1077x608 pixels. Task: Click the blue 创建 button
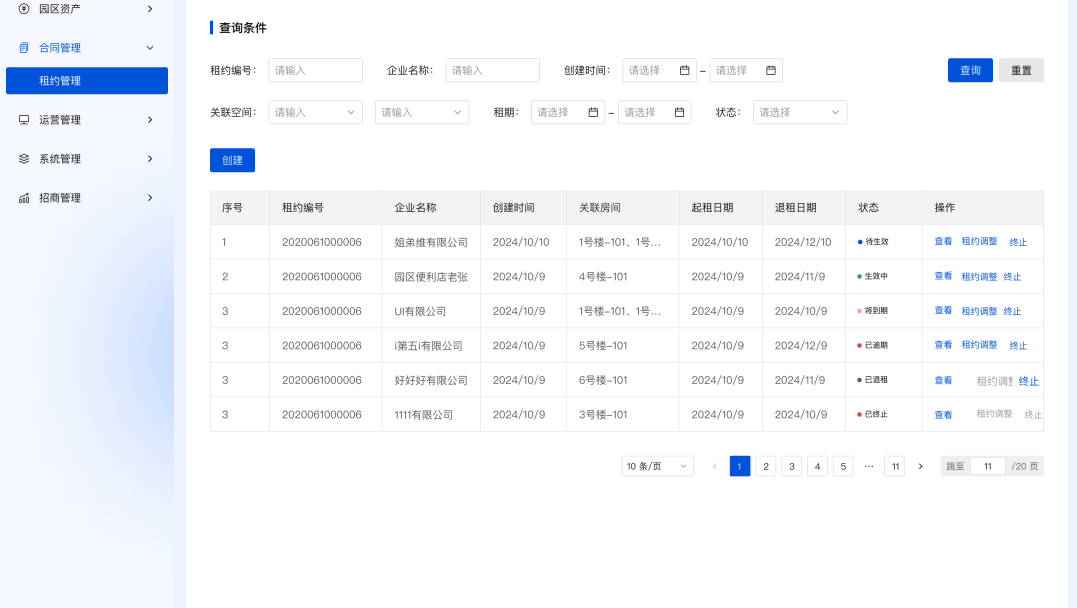click(232, 160)
